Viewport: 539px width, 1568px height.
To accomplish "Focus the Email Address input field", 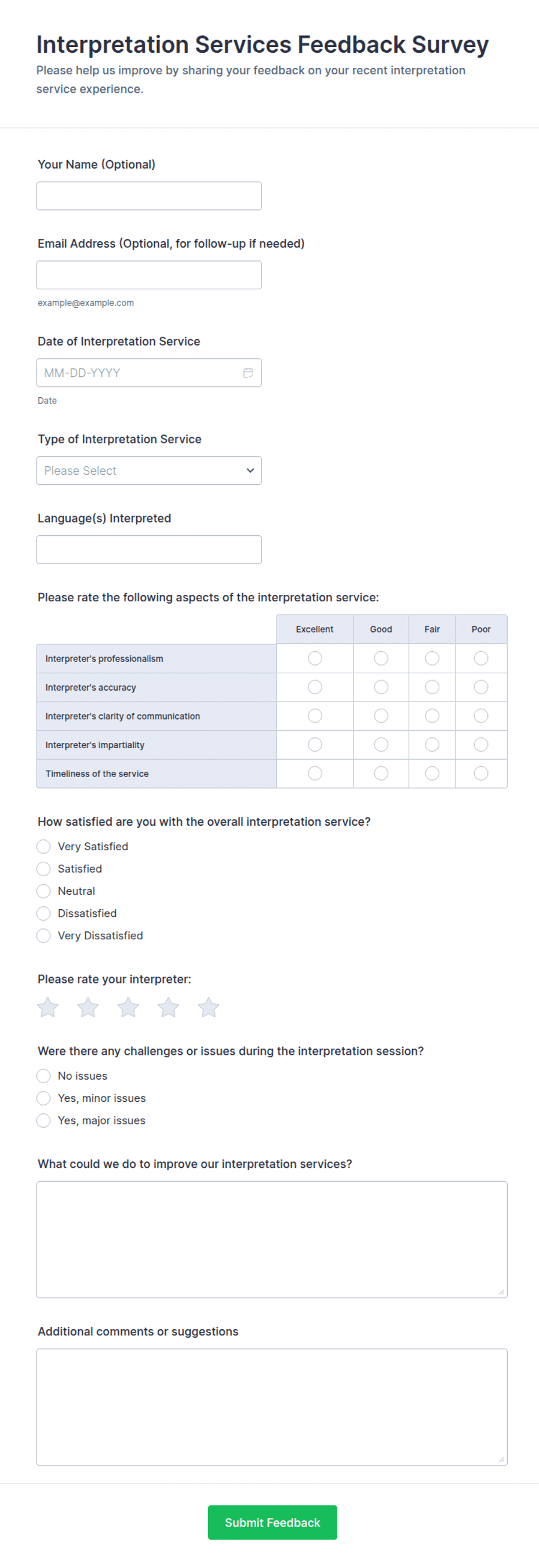I will (x=149, y=275).
